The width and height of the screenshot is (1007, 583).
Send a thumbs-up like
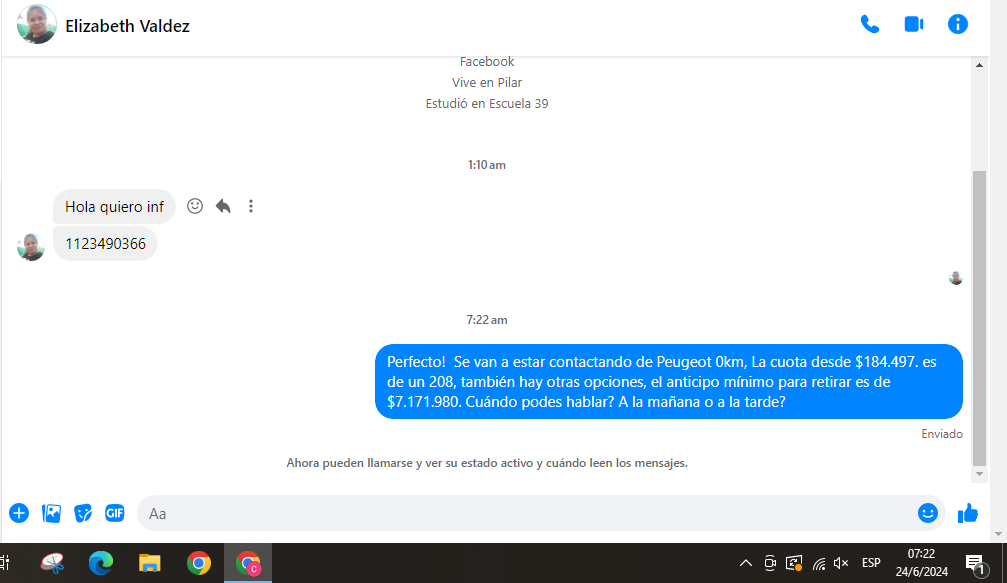pos(967,513)
